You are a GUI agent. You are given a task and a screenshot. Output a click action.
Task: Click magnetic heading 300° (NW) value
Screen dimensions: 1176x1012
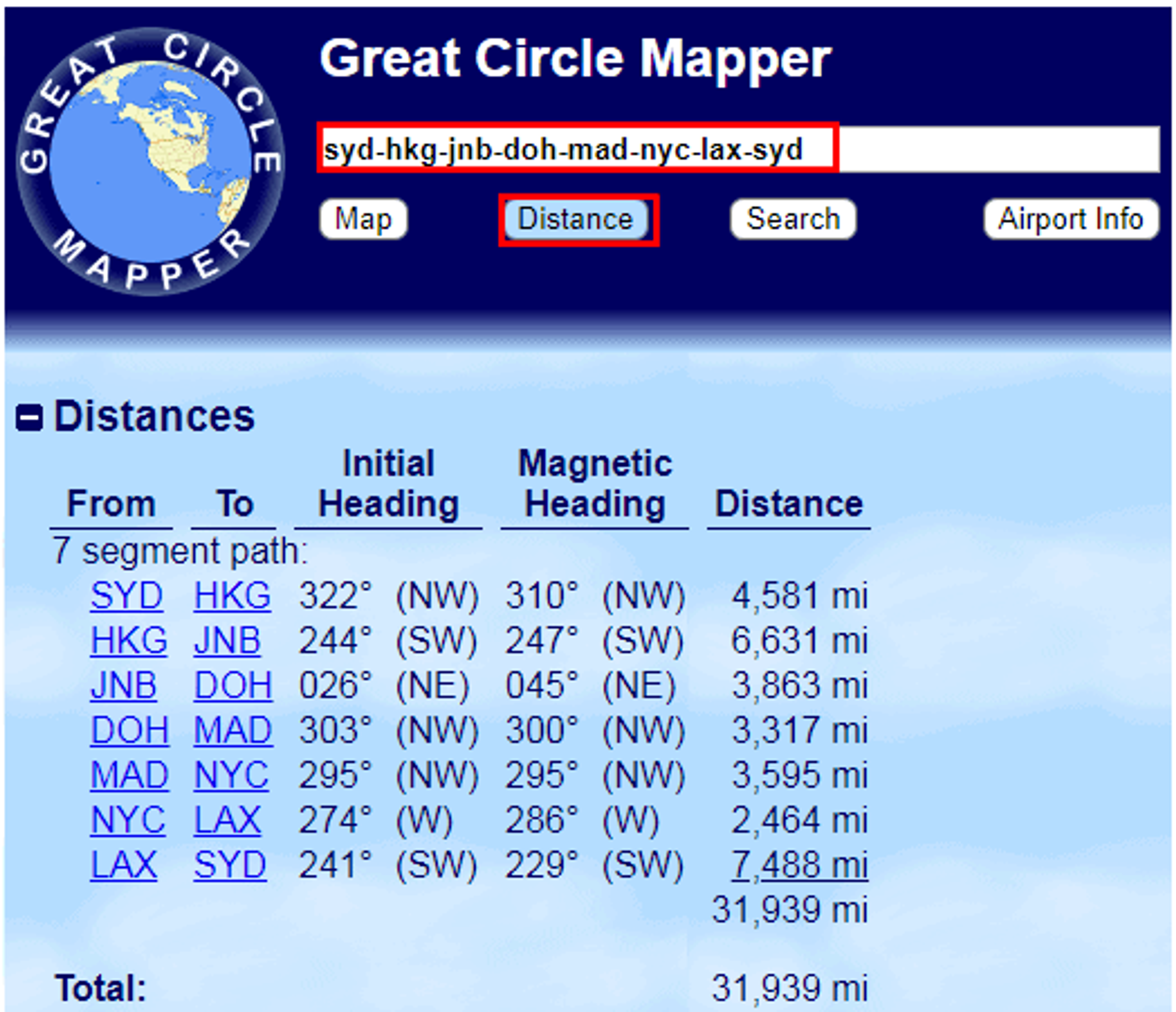click(x=596, y=731)
